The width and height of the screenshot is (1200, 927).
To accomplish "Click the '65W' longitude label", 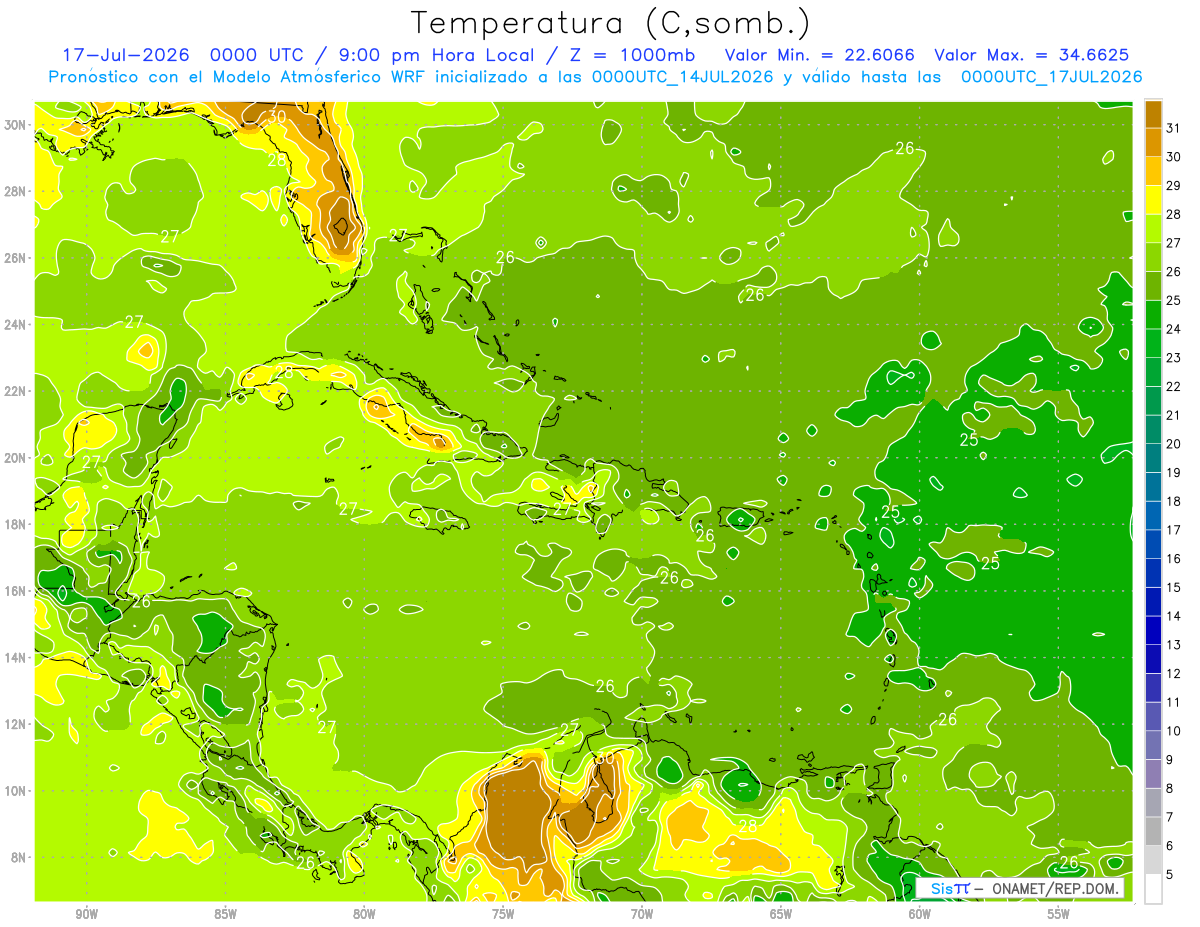I will 781,913.
